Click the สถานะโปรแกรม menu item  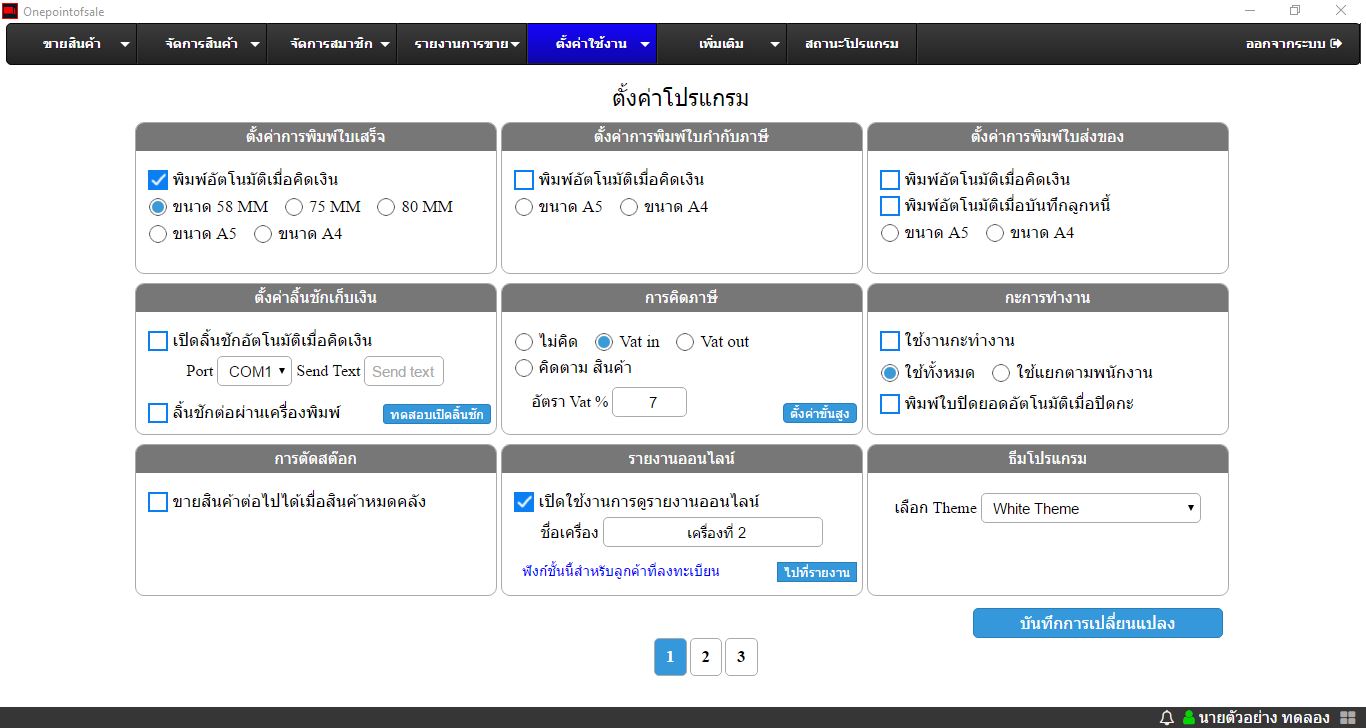click(852, 44)
